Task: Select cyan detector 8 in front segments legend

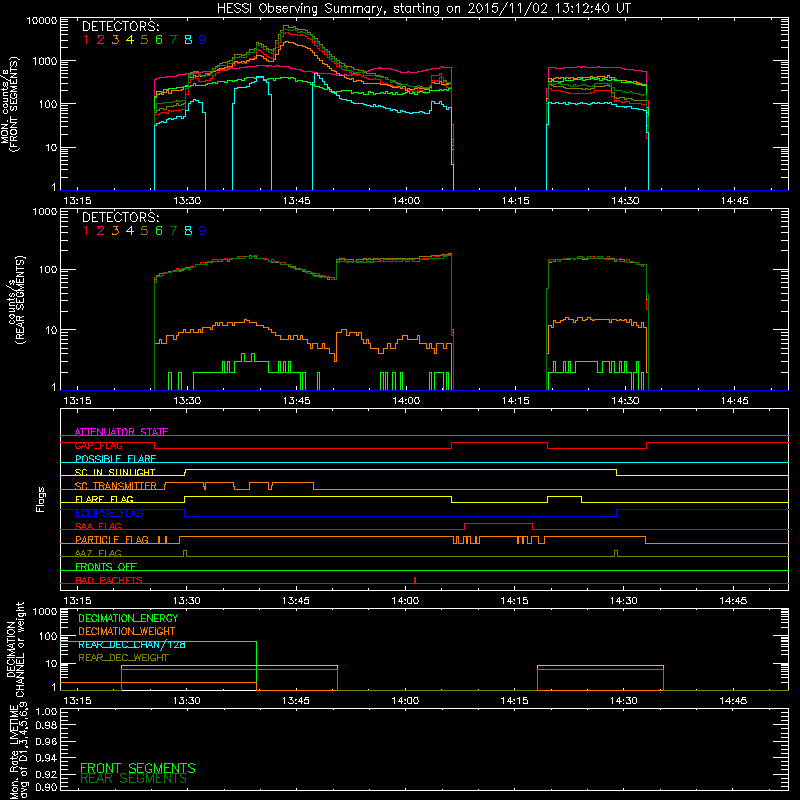Action: tap(188, 40)
